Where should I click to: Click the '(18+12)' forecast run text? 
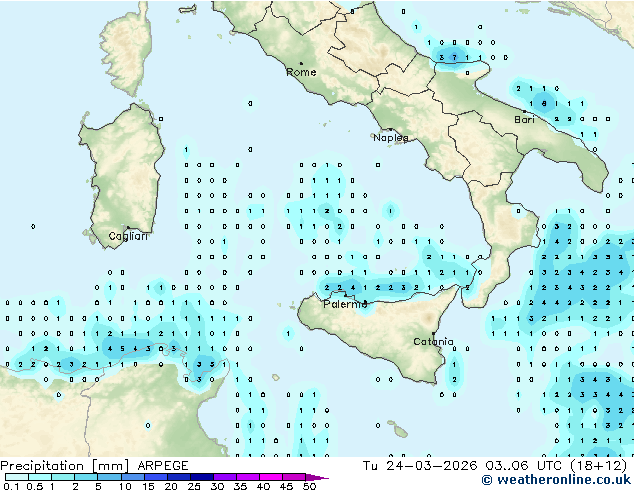(598, 466)
